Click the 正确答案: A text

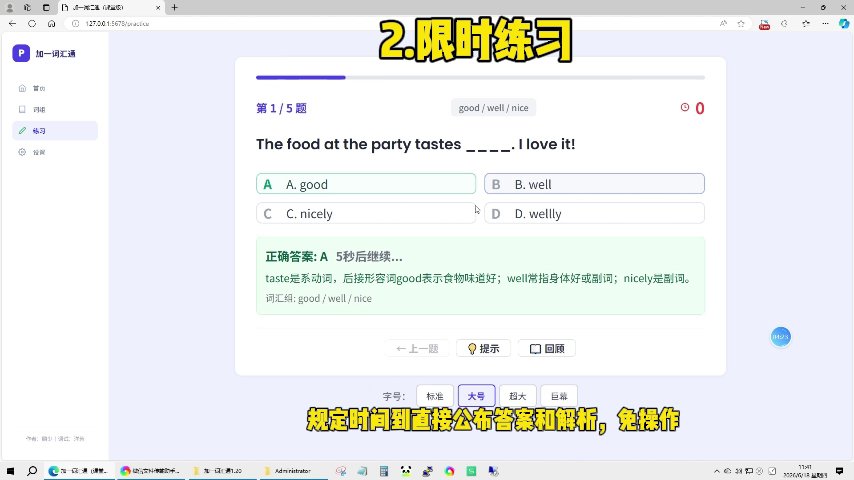[x=297, y=257]
